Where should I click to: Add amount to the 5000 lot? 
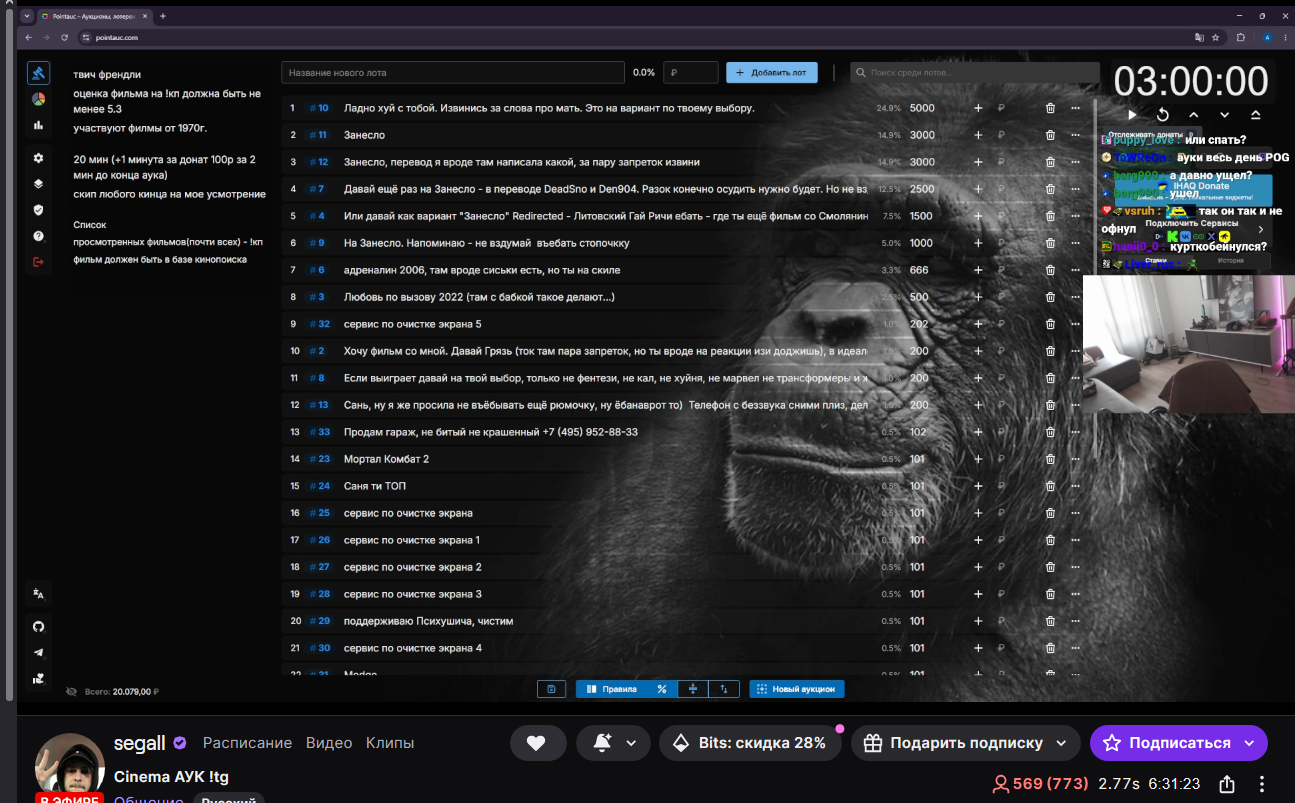click(x=978, y=108)
